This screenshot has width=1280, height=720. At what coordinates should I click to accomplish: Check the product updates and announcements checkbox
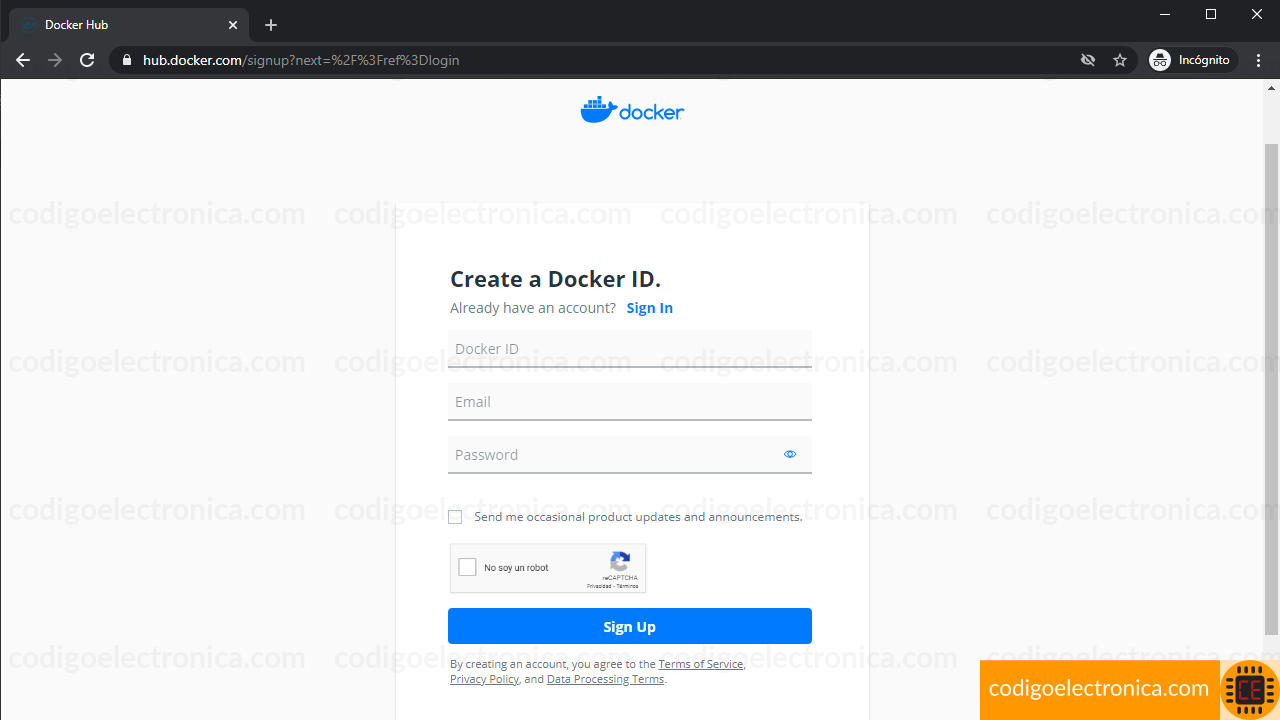[x=455, y=517]
